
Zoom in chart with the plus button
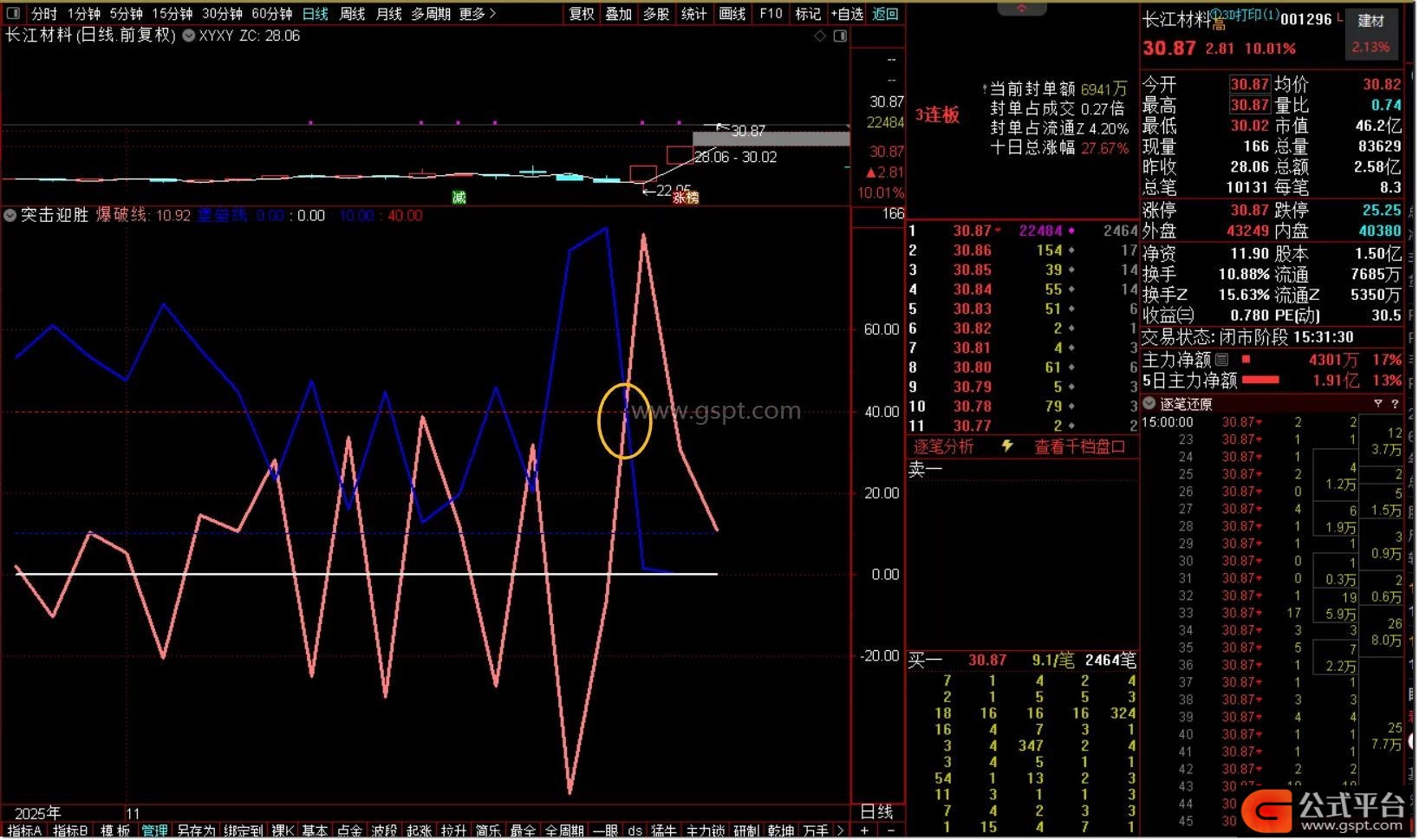863,830
